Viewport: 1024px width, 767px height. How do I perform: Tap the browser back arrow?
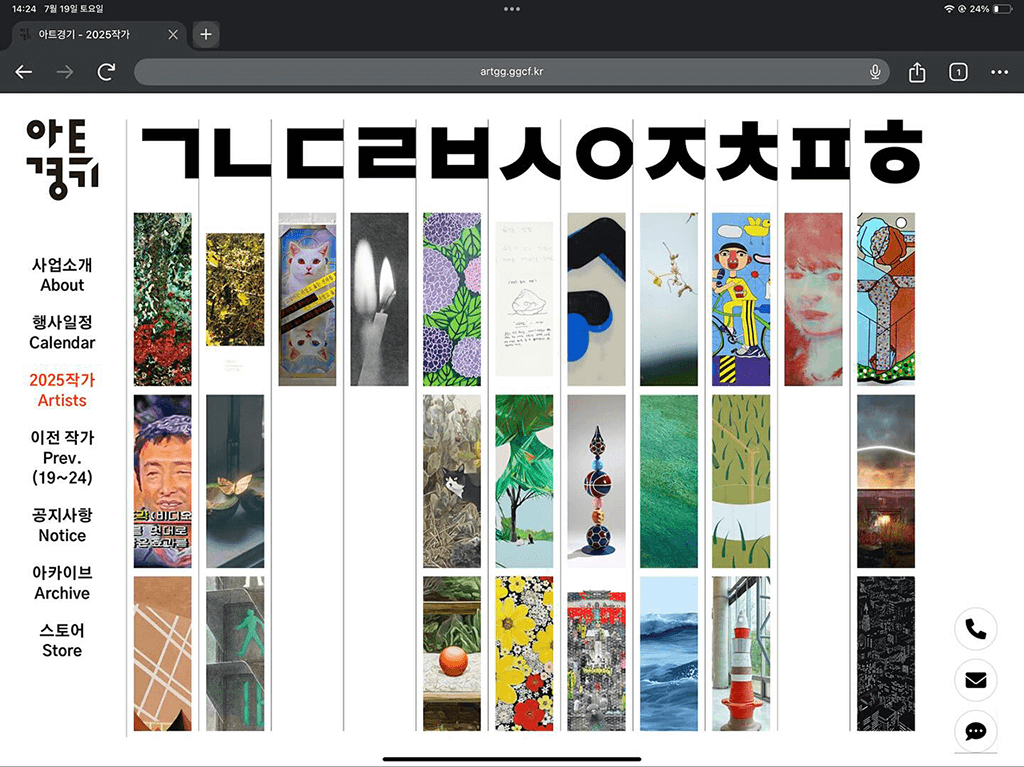tap(24, 72)
